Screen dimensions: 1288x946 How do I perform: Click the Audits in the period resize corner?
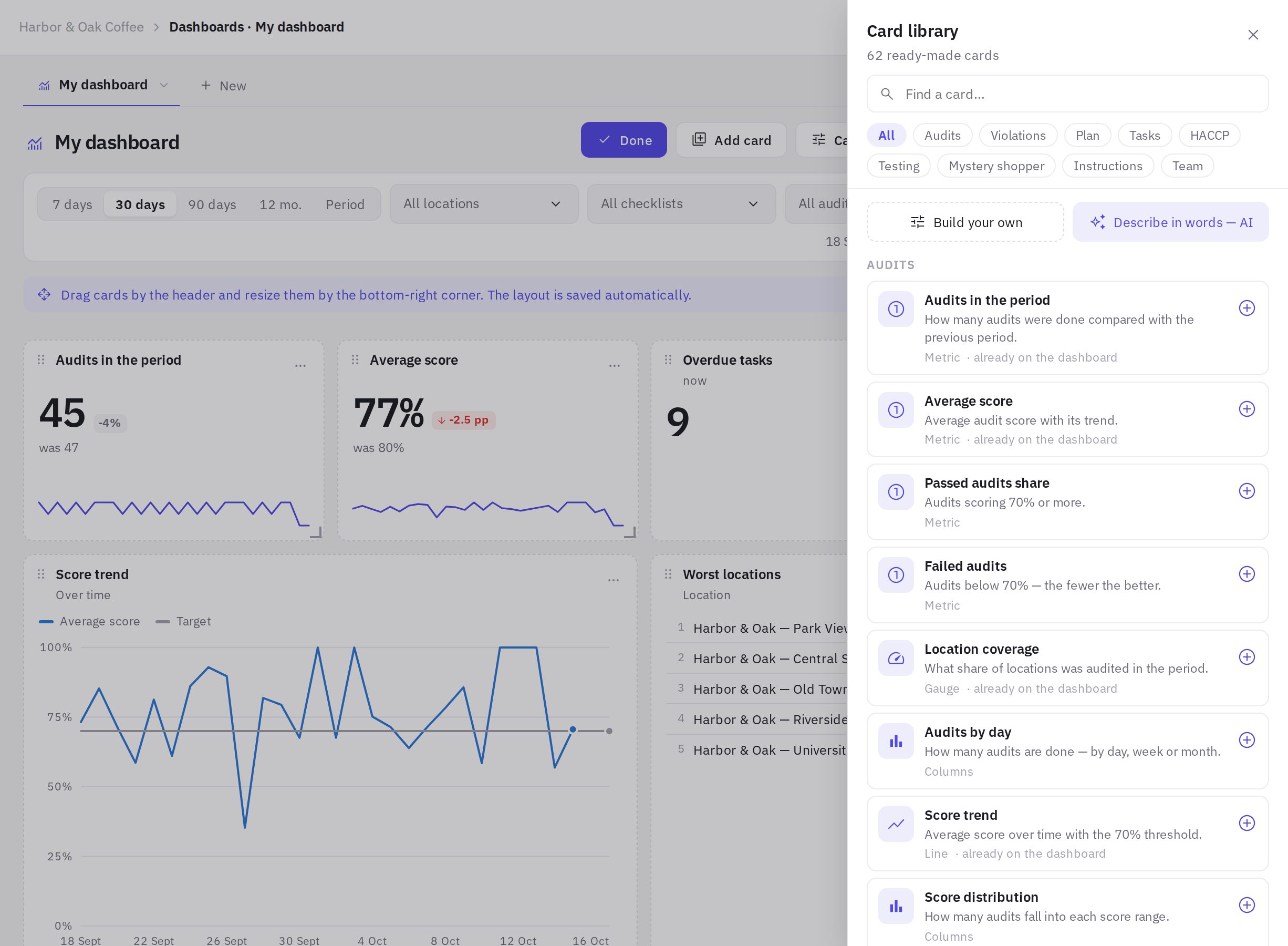tap(316, 532)
